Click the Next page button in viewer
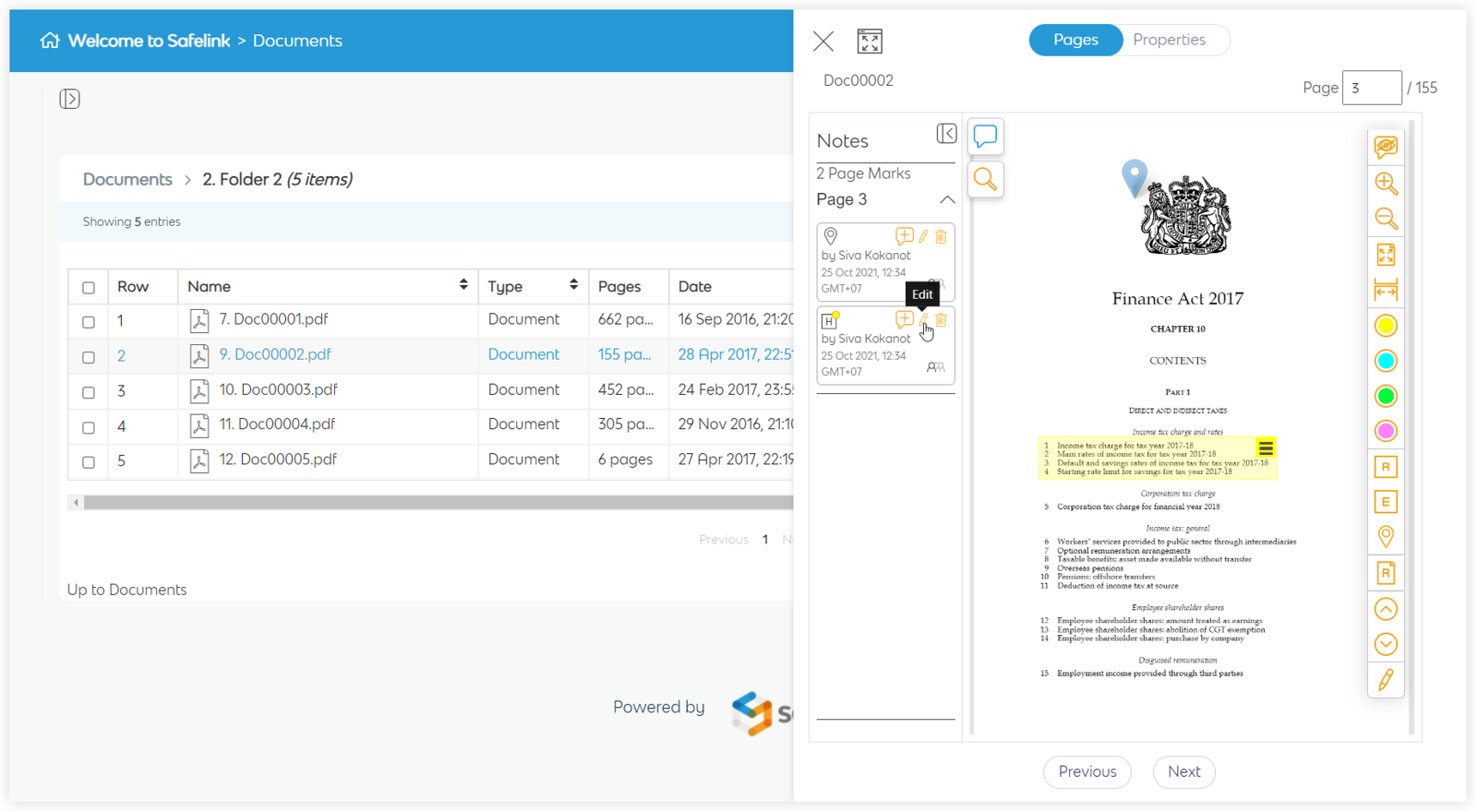 (x=1183, y=771)
